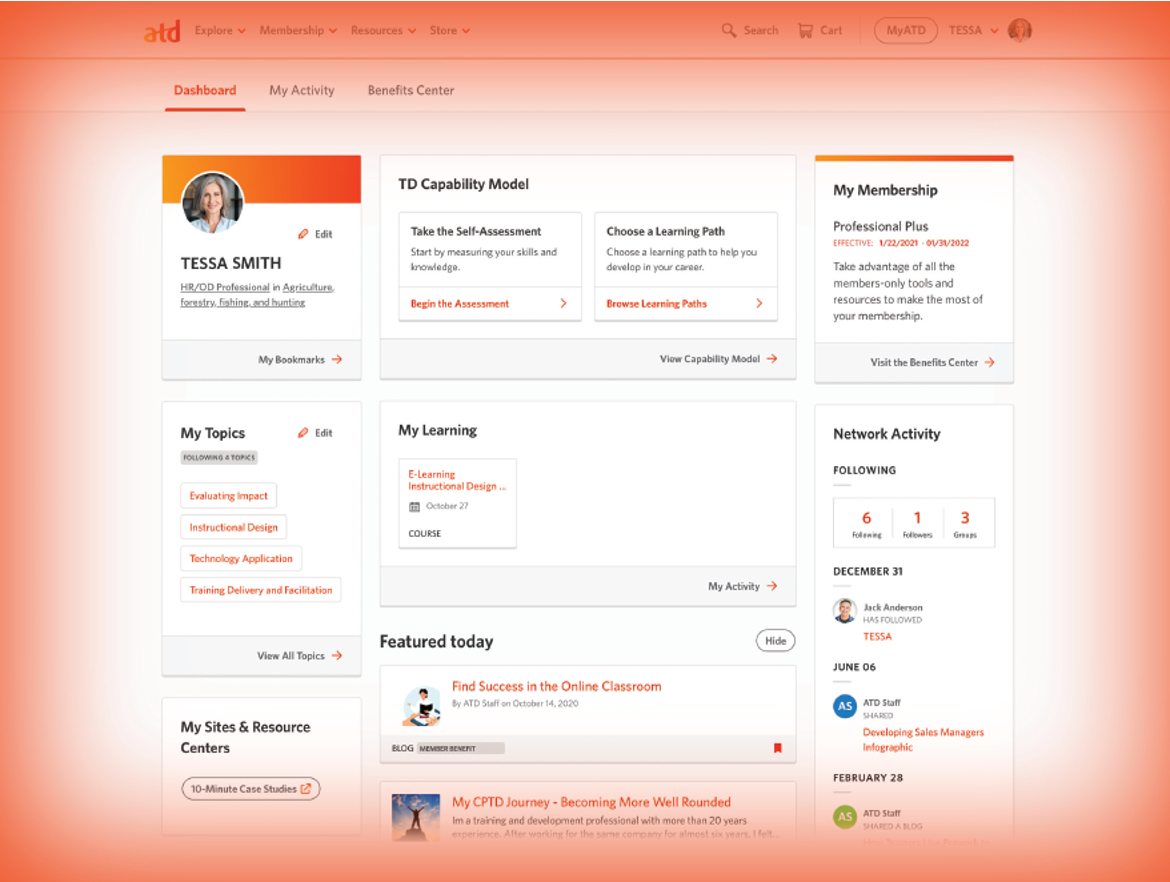The width and height of the screenshot is (1170, 882).
Task: Click arrow beside Visit the Benefits Center
Action: (989, 363)
